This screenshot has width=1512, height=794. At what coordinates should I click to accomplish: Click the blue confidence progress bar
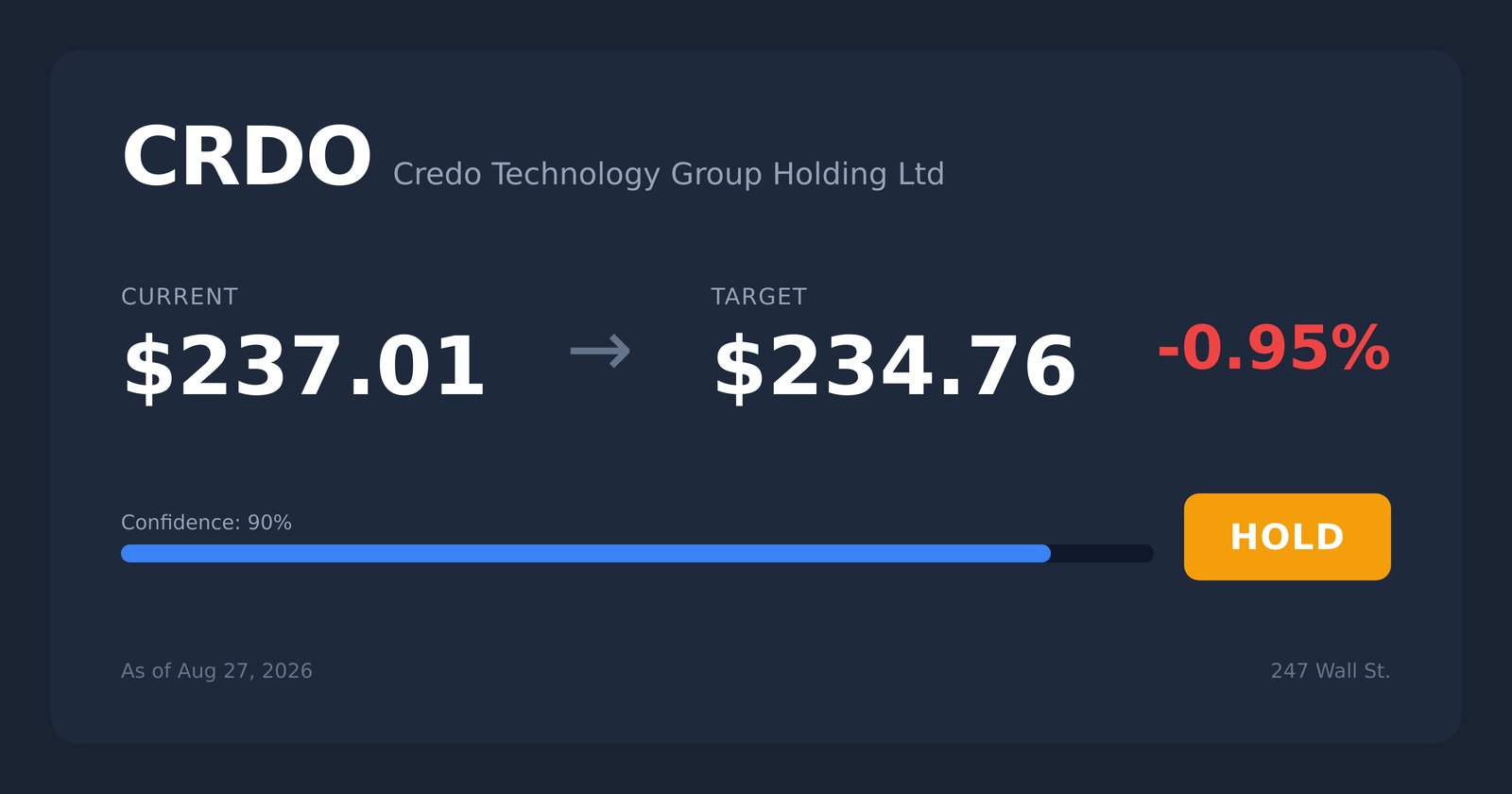coord(586,553)
